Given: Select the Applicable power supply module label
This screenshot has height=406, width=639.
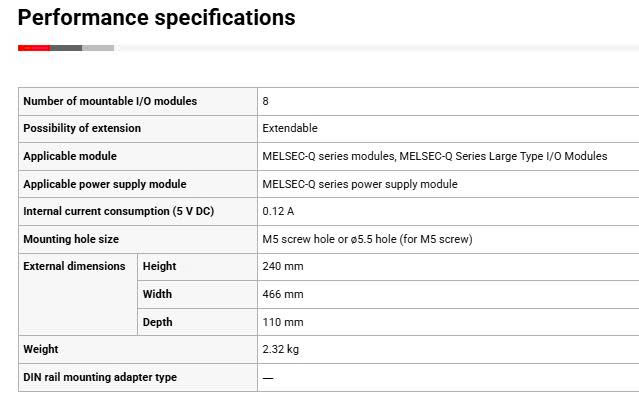Looking at the screenshot, I should [x=105, y=184].
